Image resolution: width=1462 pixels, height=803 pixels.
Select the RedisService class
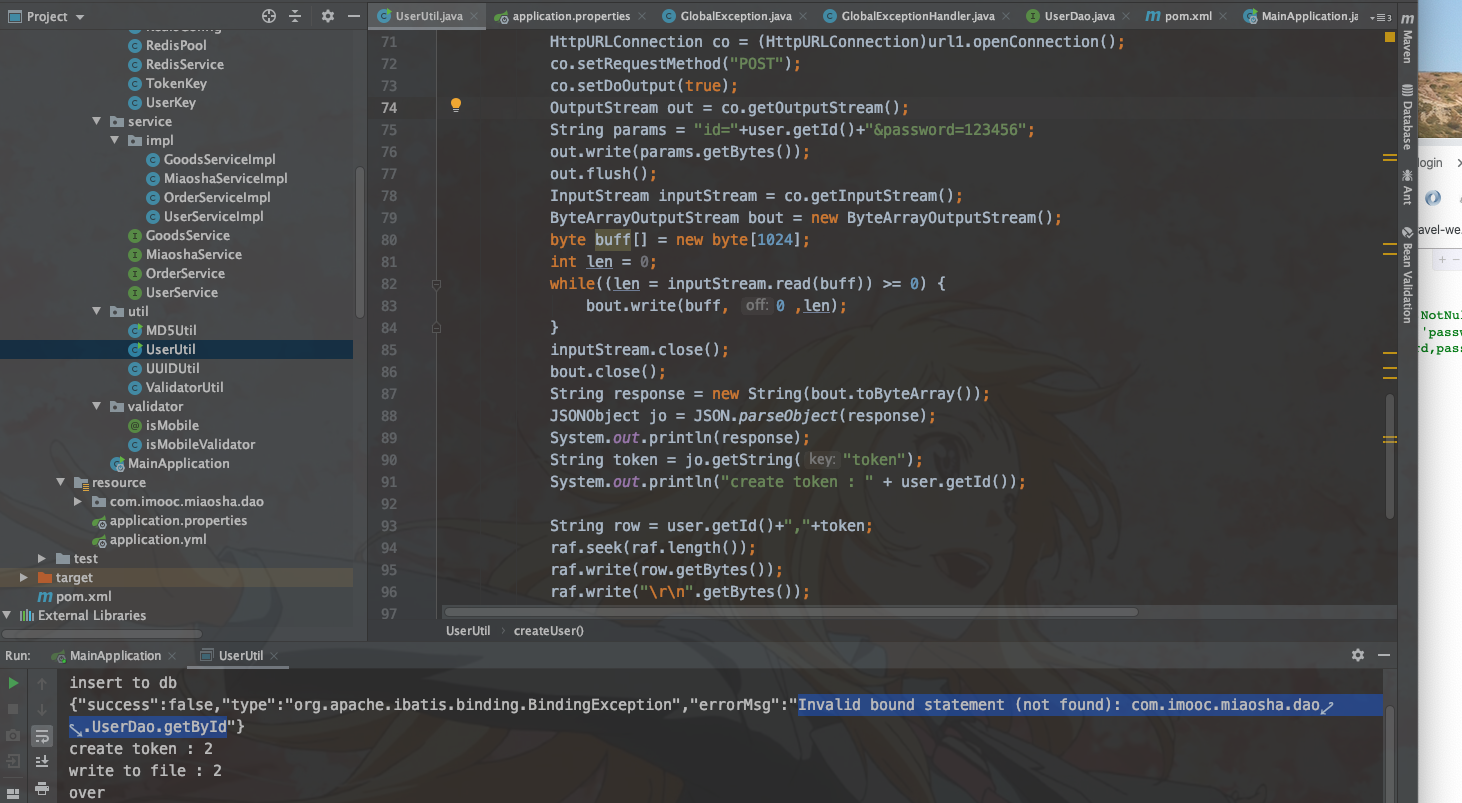[x=185, y=64]
